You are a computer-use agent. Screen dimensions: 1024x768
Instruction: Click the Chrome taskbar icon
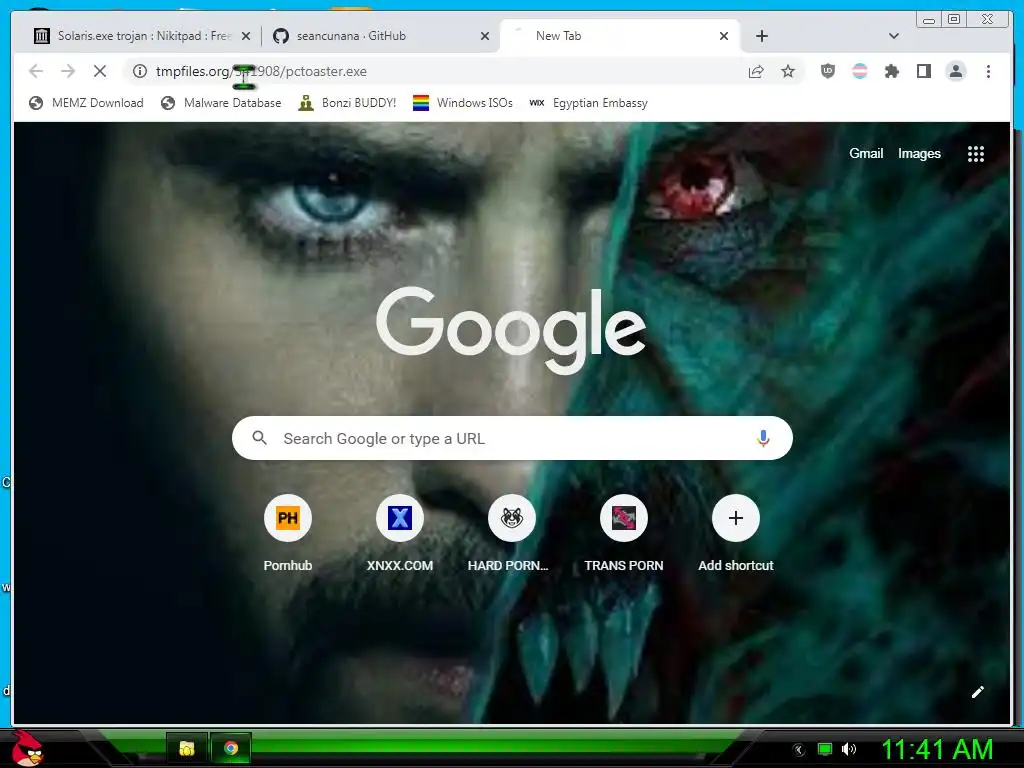231,748
